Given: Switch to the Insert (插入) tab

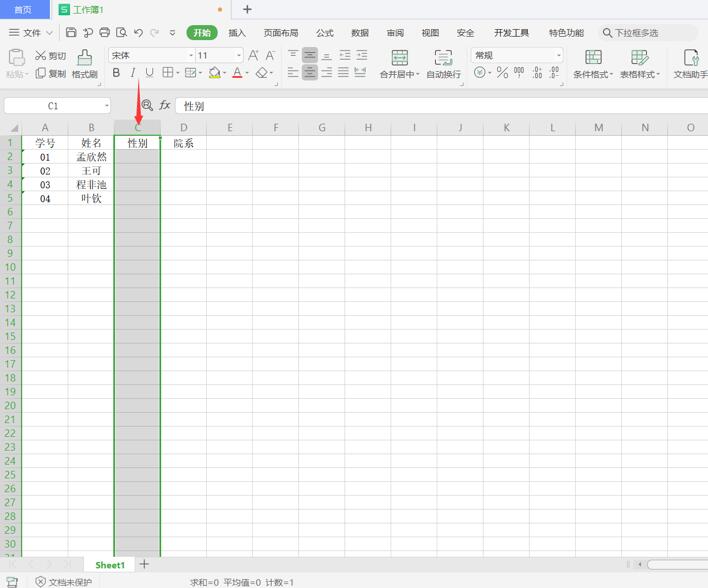Looking at the screenshot, I should [237, 33].
